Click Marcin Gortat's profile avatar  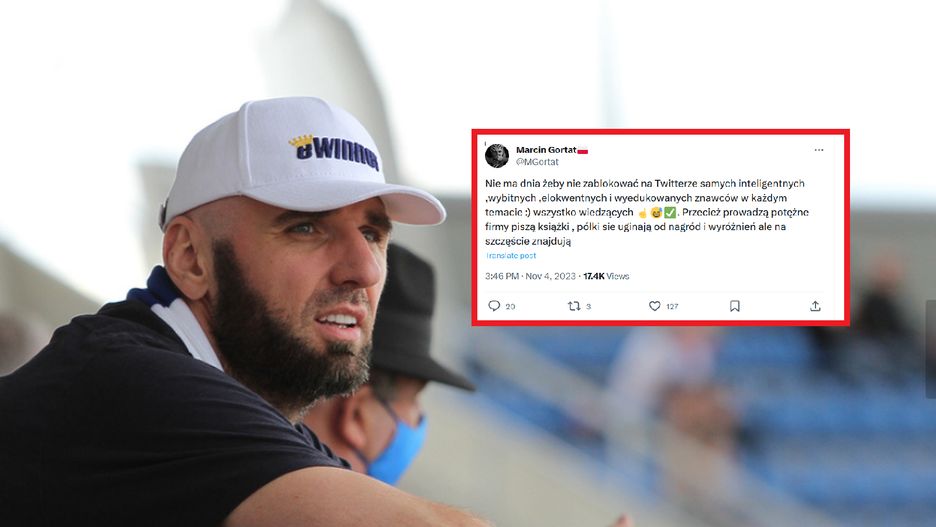coord(497,156)
